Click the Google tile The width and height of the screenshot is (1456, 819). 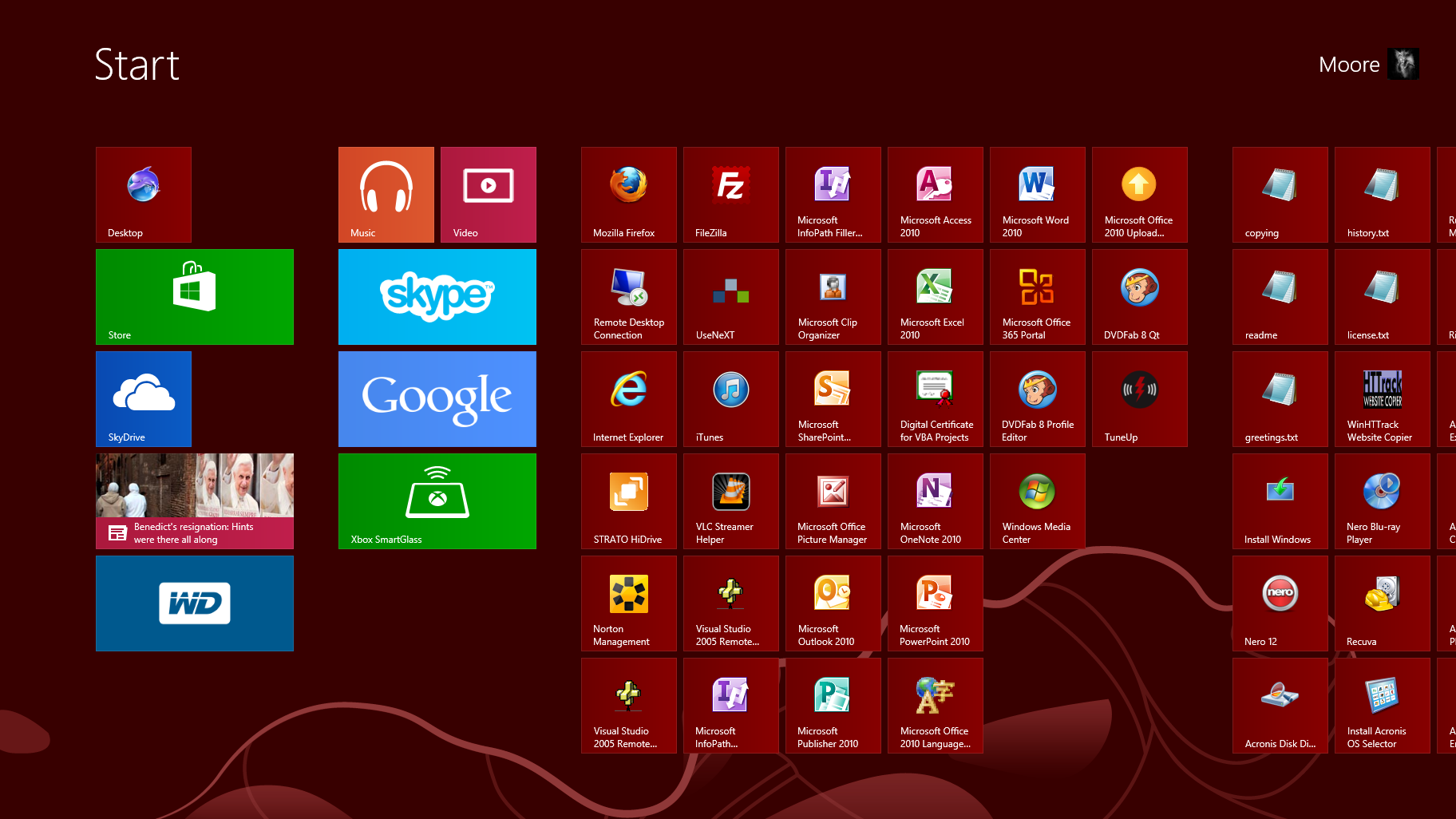click(x=437, y=398)
